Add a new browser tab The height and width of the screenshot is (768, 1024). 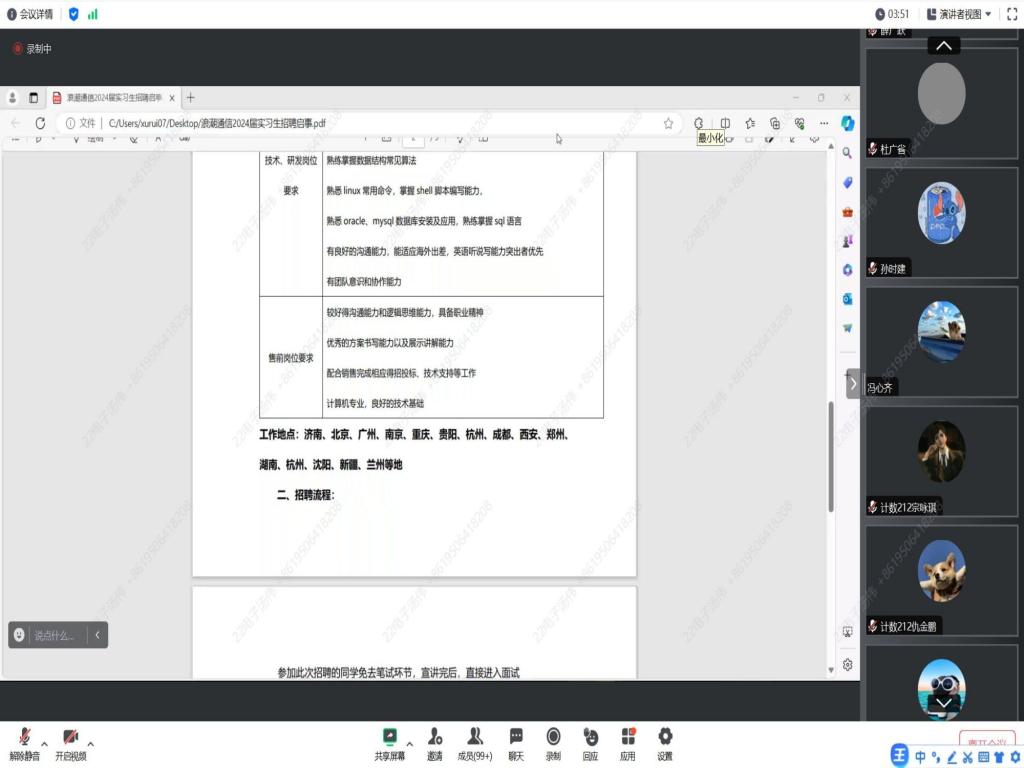tap(191, 97)
